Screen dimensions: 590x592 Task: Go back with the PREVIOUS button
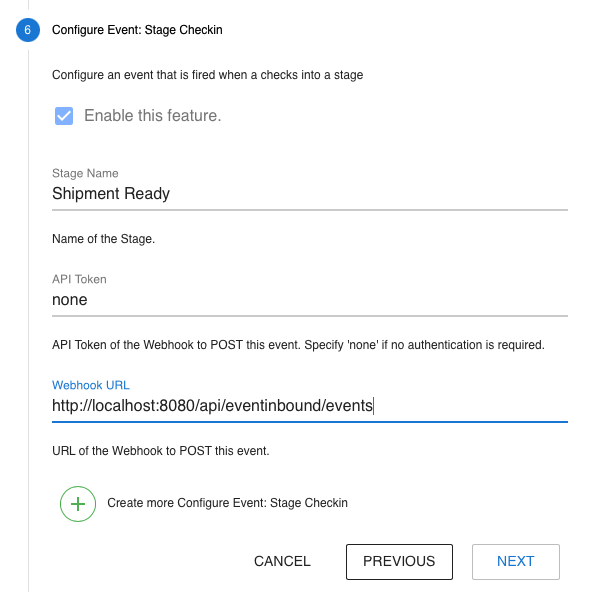399,561
